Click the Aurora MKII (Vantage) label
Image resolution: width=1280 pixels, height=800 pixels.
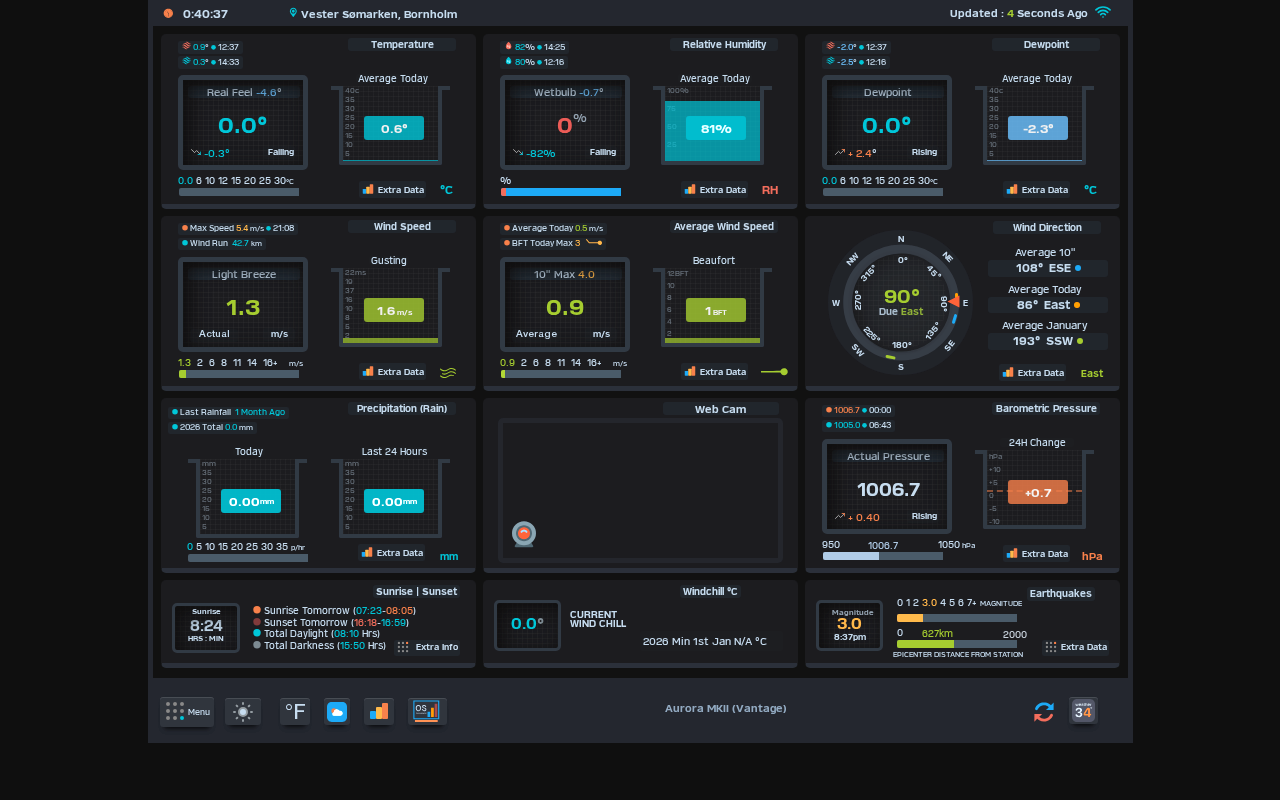coord(726,708)
